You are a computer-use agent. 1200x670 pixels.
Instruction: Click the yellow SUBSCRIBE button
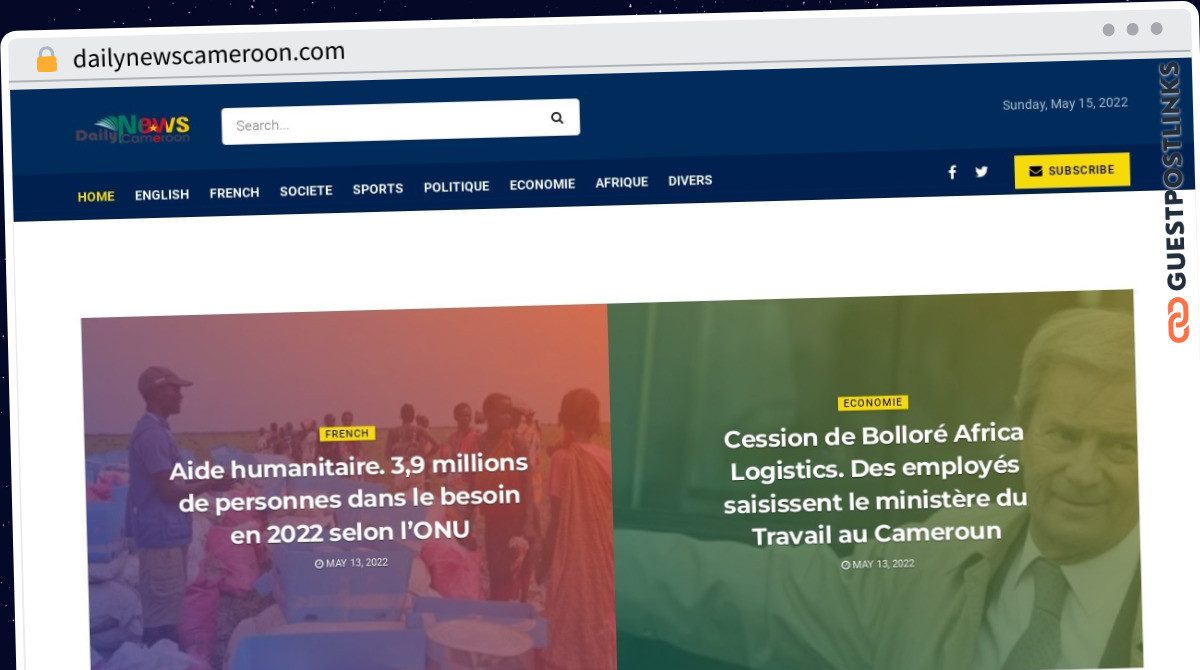1072,171
